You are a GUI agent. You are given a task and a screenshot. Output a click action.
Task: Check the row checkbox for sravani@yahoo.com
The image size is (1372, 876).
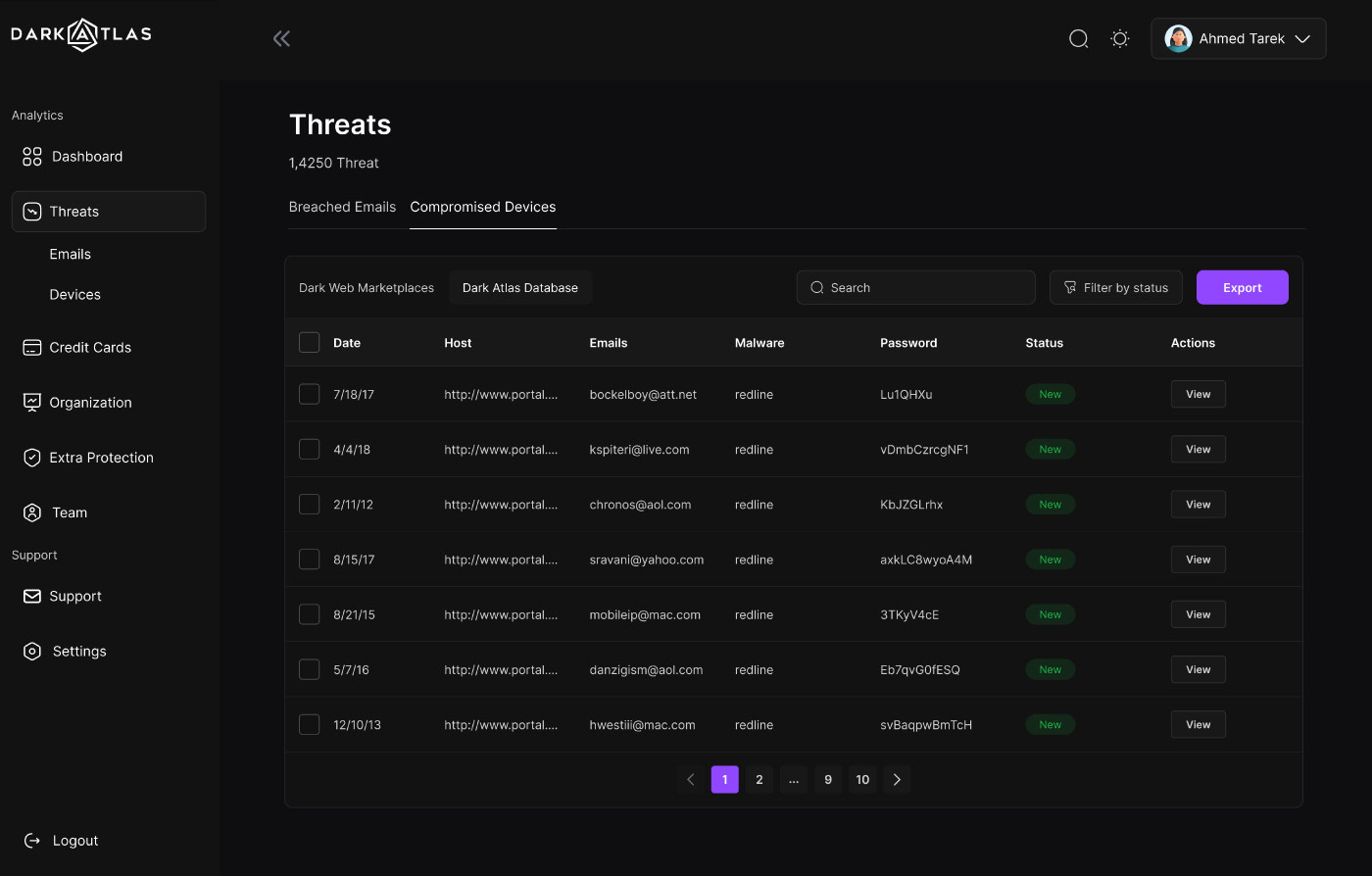coord(310,559)
